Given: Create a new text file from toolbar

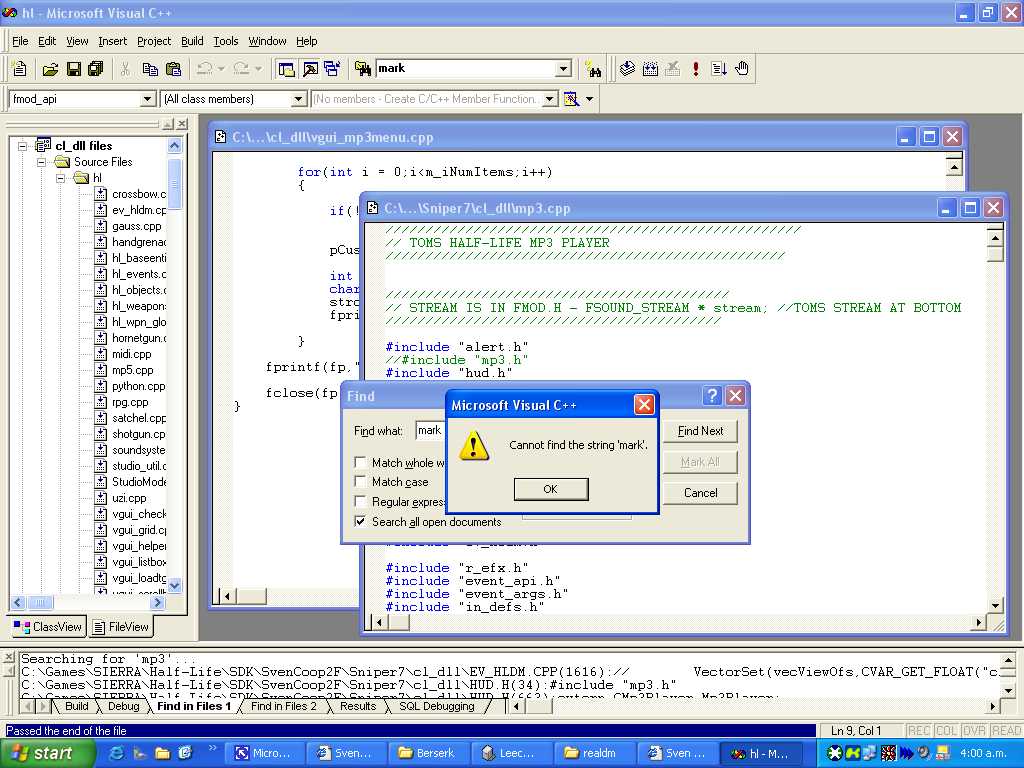Looking at the screenshot, I should click(x=20, y=69).
